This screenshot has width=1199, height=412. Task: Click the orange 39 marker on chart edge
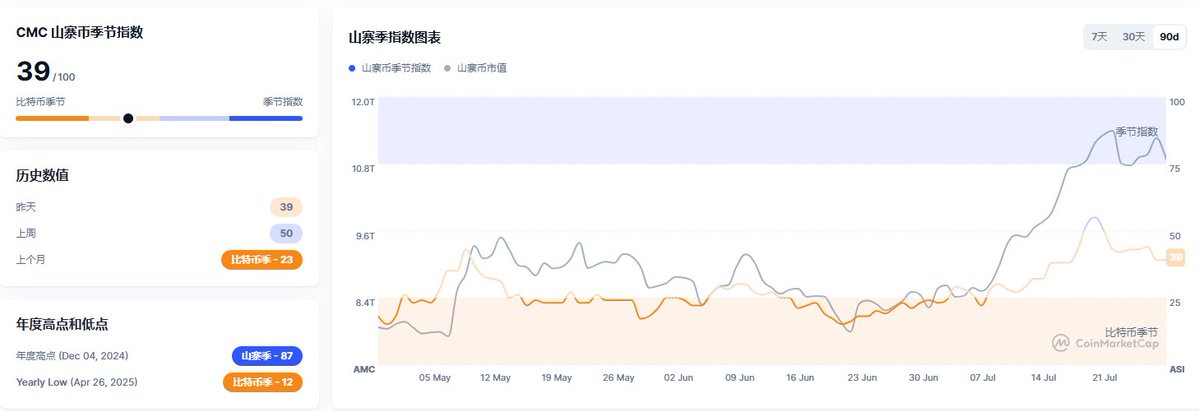1175,257
